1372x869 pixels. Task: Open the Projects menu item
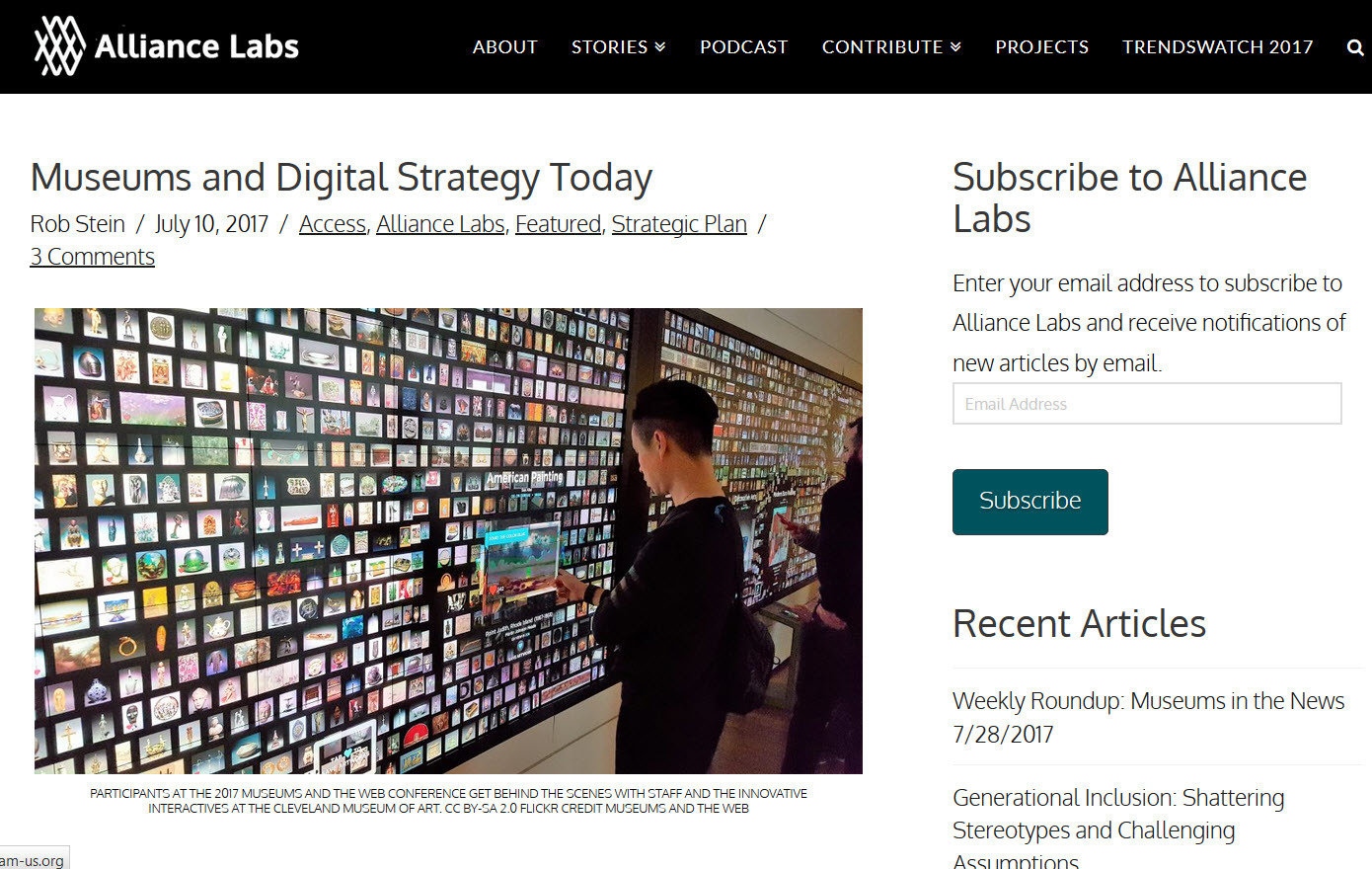1041,46
